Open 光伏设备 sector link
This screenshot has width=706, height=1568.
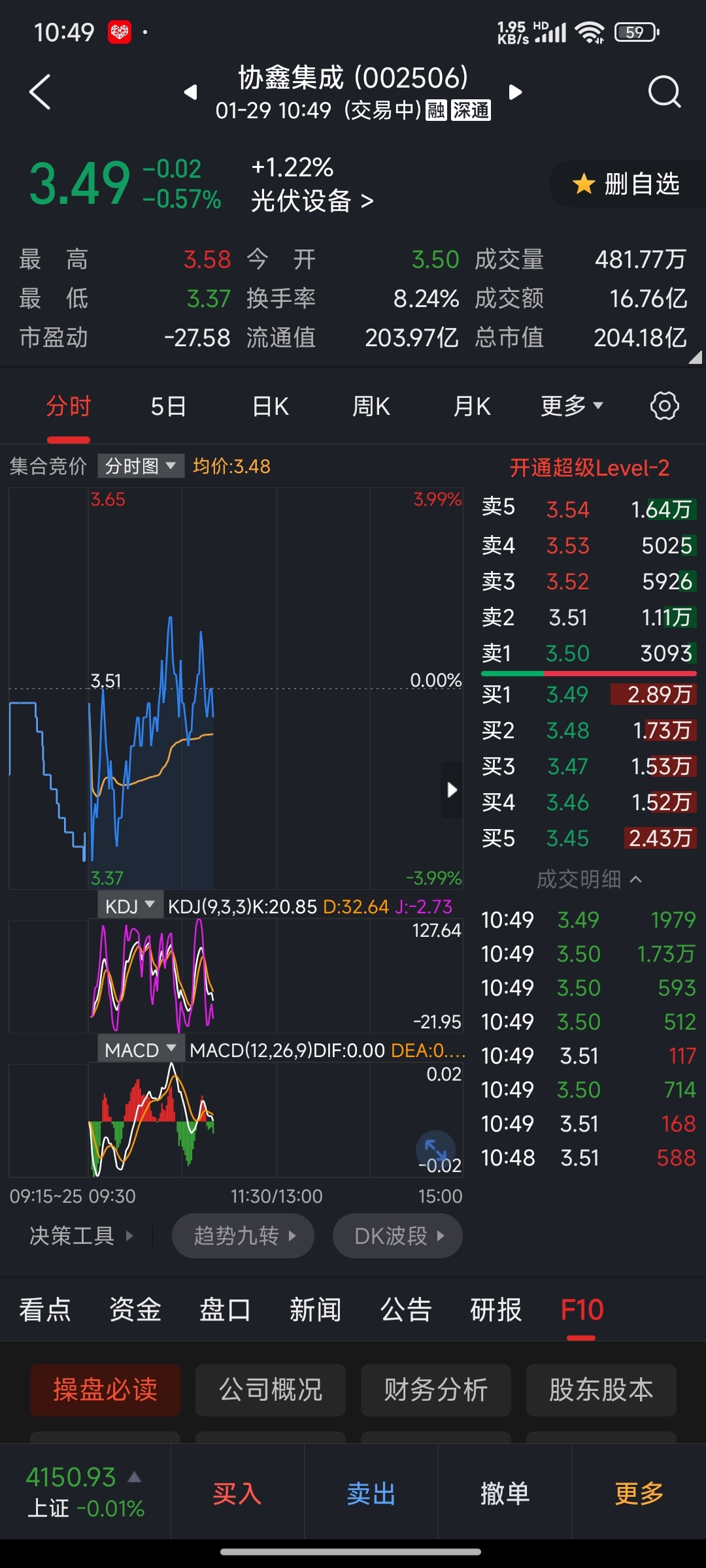(312, 201)
